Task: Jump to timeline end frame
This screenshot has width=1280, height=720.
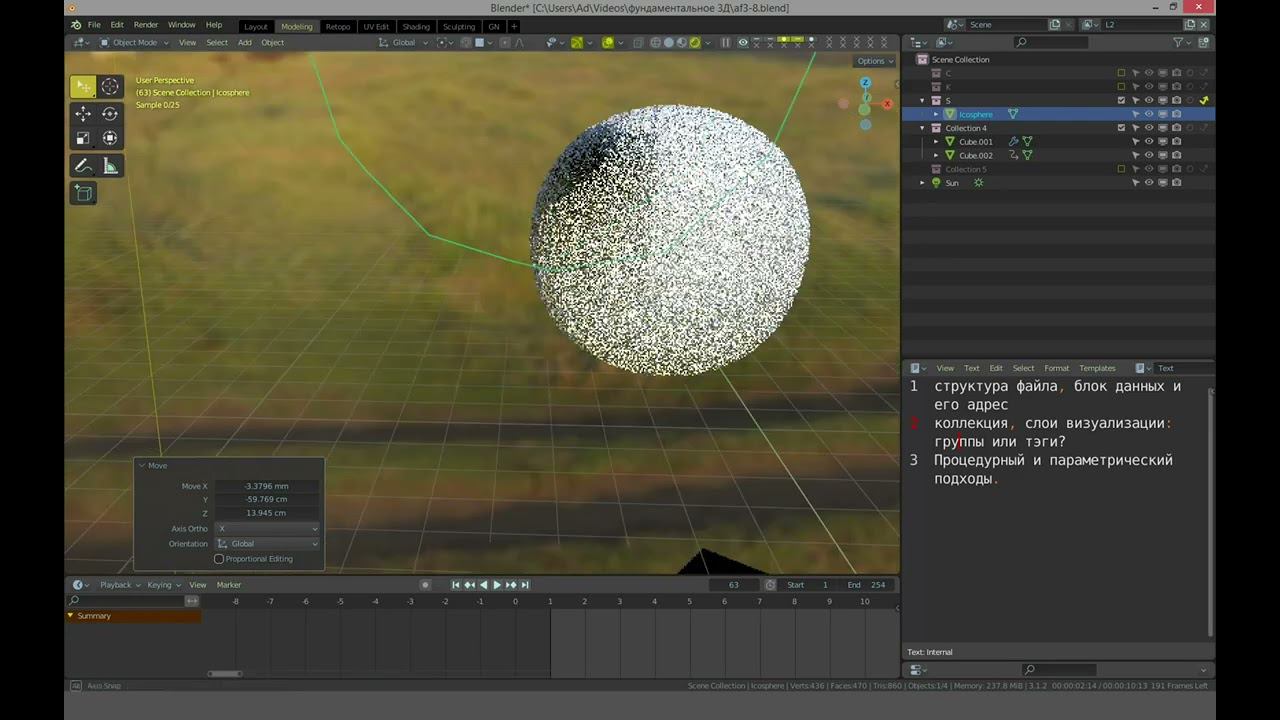Action: pos(525,585)
